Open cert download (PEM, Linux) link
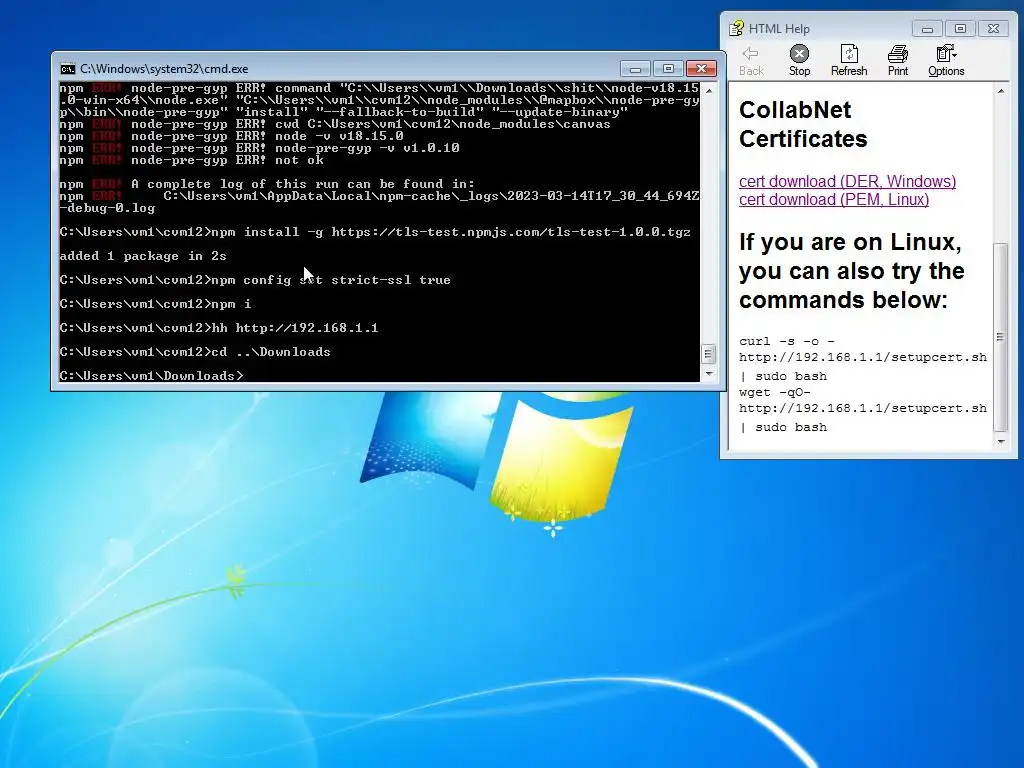 coord(834,199)
